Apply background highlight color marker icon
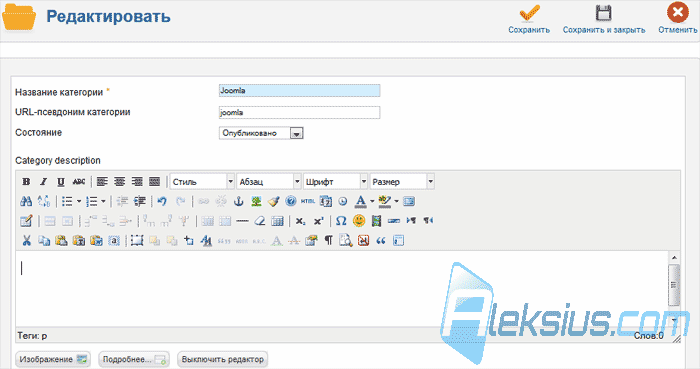 (384, 201)
